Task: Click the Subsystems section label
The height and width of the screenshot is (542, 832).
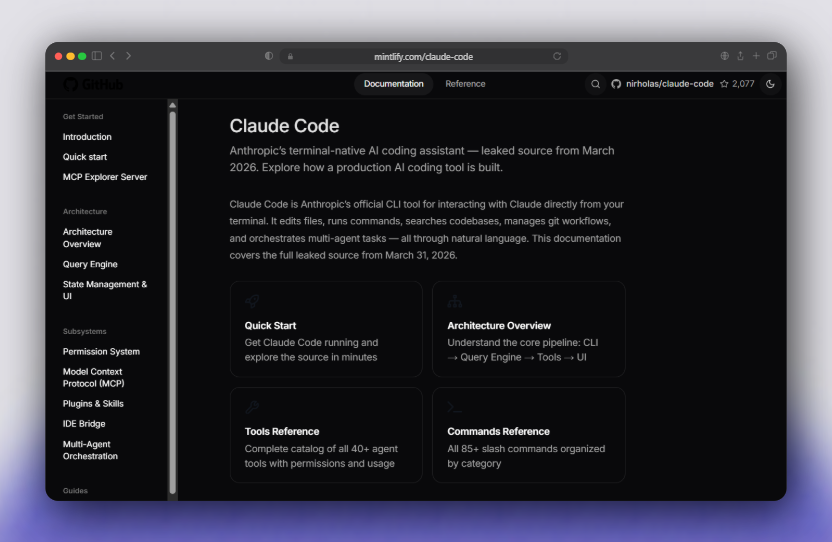Action: pos(84,332)
